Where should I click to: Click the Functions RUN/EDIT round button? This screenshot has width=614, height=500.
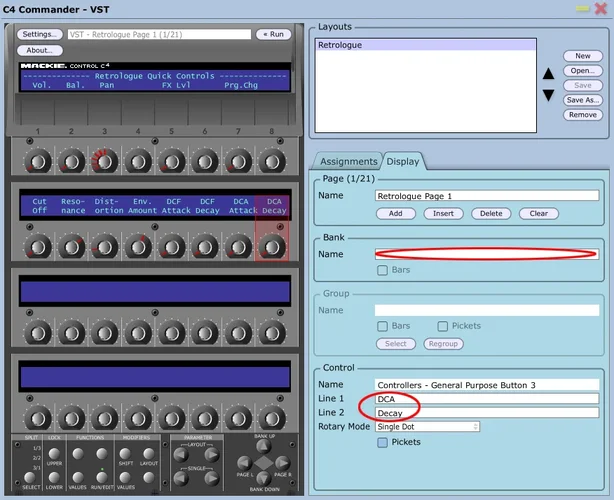click(x=102, y=477)
